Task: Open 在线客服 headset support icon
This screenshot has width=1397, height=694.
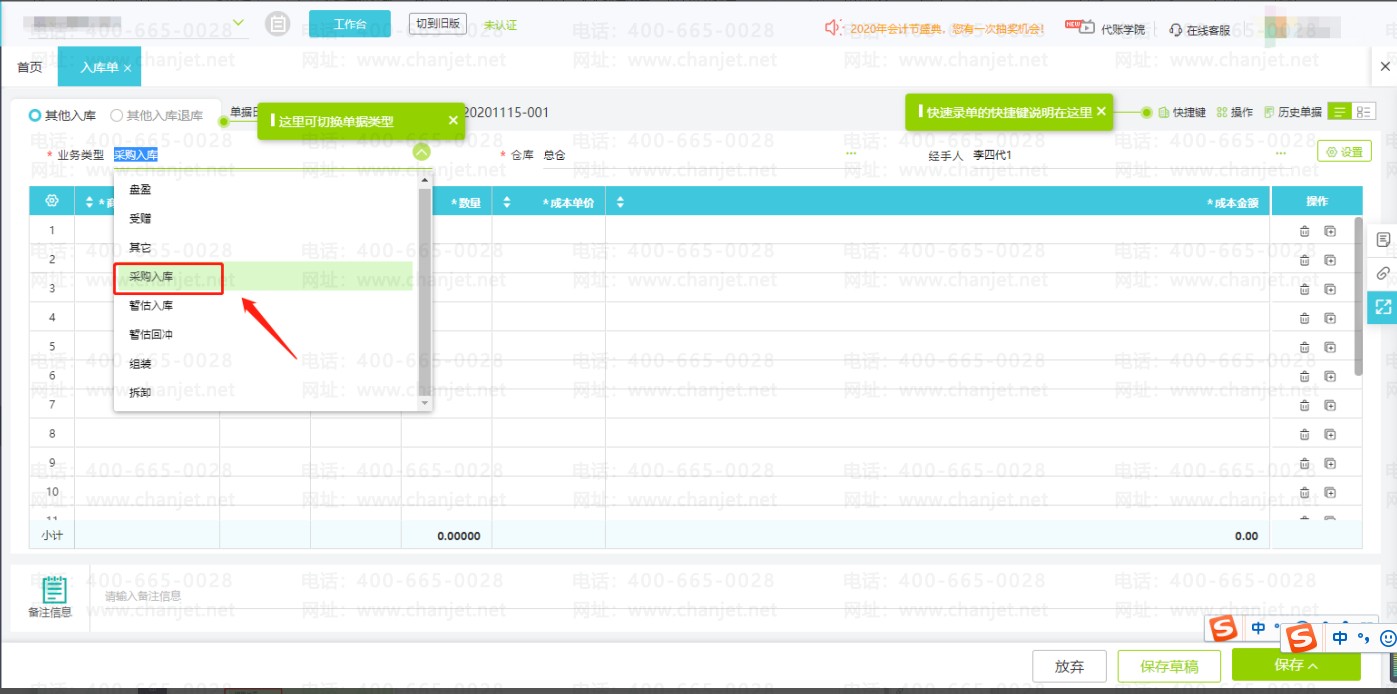Action: (x=1176, y=30)
